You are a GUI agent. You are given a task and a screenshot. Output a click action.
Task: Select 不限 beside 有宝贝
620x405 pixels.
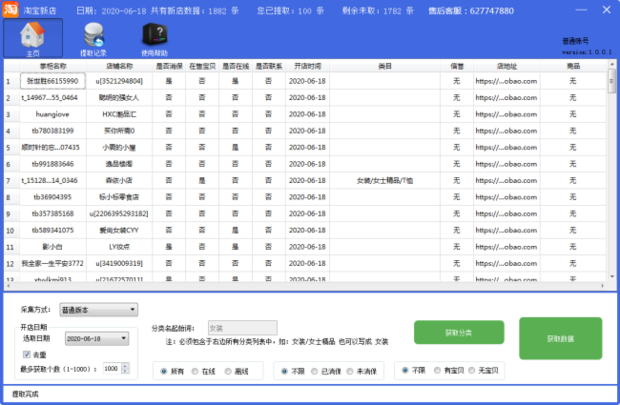coord(405,371)
